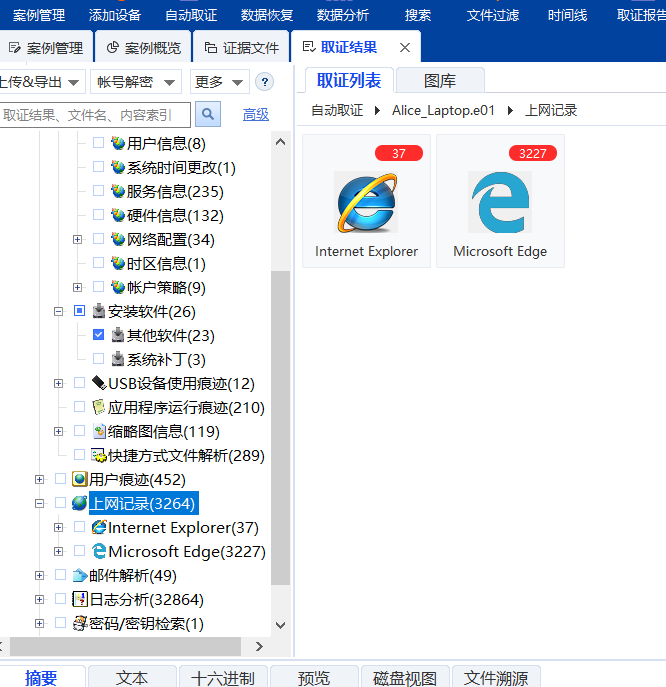Viewport: 666px width, 687px height.
Task: Open the 文件过滤 menu
Action: 492,15
